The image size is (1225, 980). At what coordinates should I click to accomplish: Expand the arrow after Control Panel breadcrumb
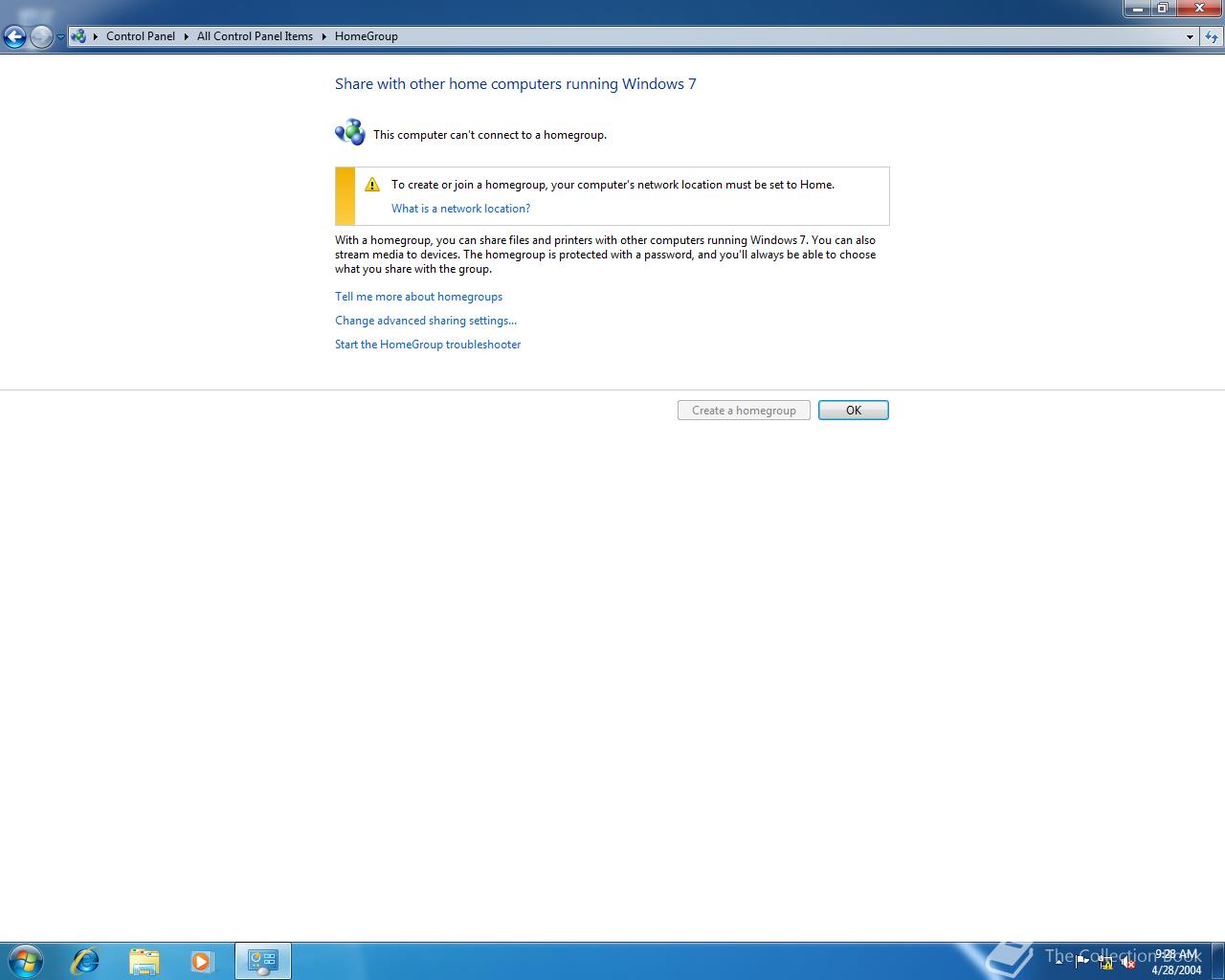coord(187,36)
